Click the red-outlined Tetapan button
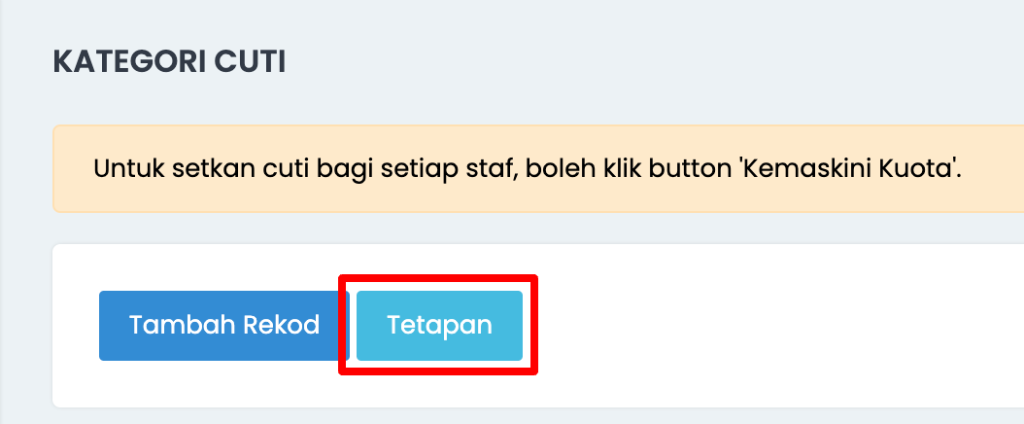 click(440, 325)
